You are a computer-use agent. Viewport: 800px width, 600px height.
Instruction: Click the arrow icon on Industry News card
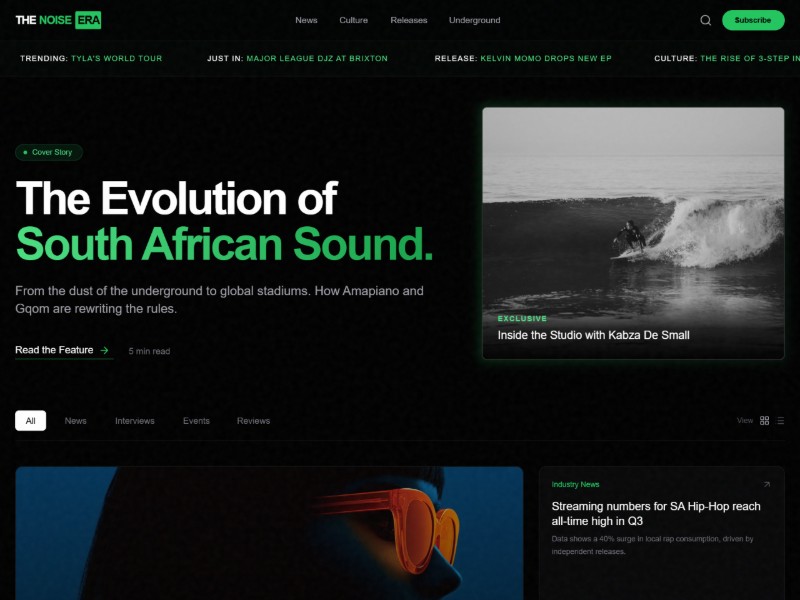(766, 484)
